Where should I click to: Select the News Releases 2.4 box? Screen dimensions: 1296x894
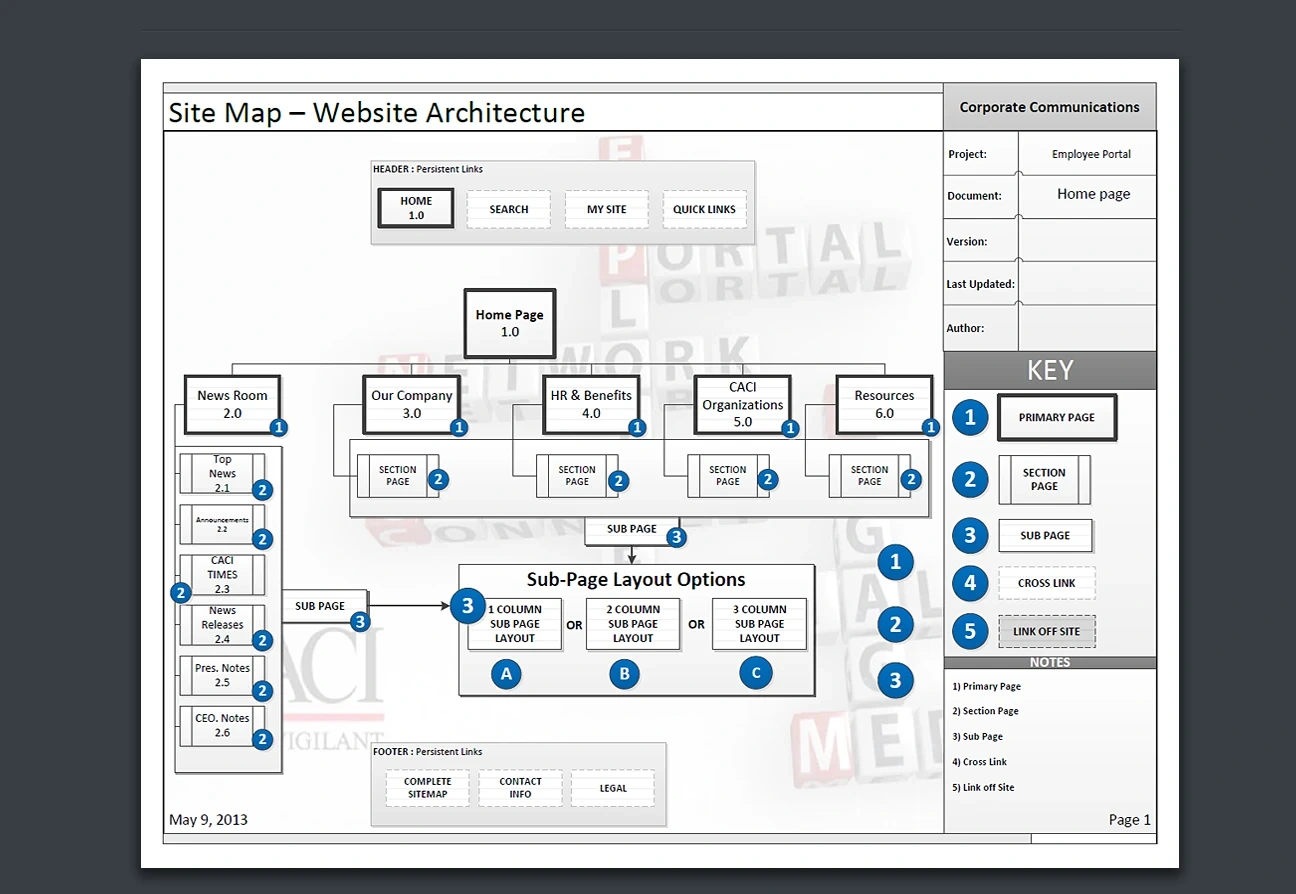pyautogui.click(x=222, y=625)
